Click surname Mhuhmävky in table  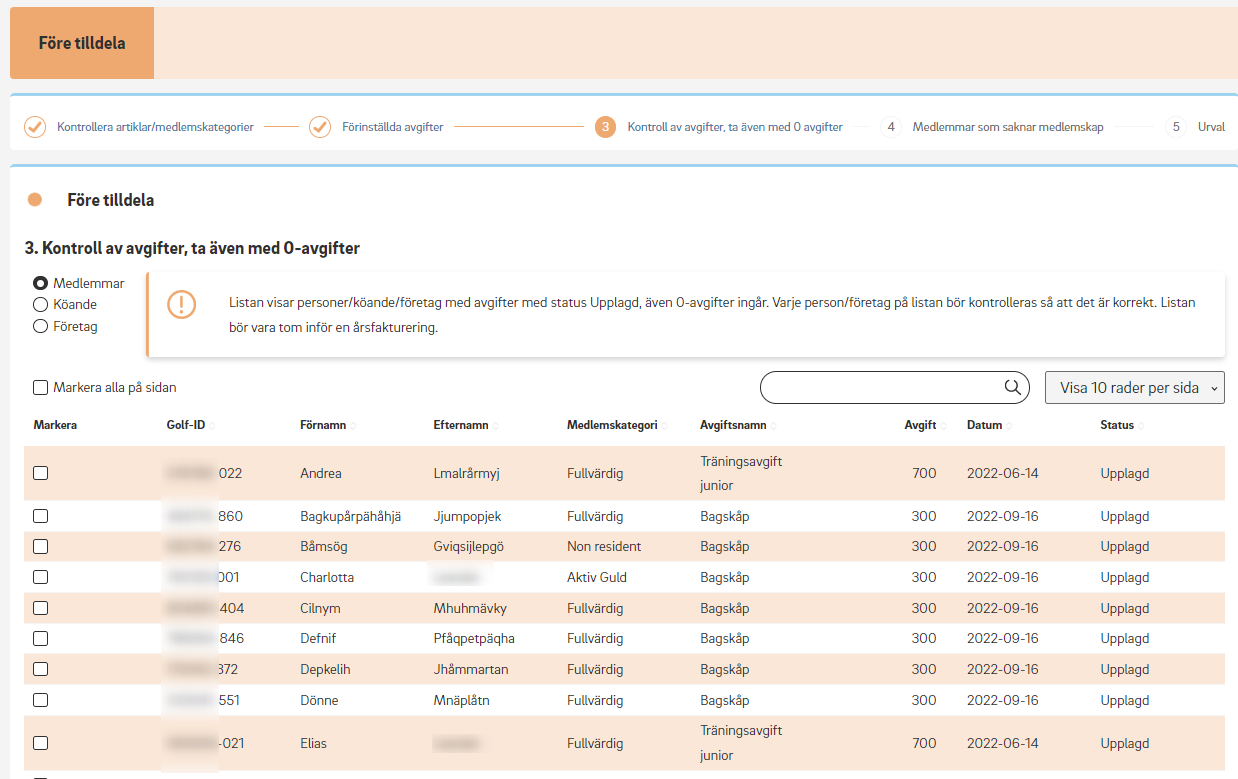tap(470, 608)
